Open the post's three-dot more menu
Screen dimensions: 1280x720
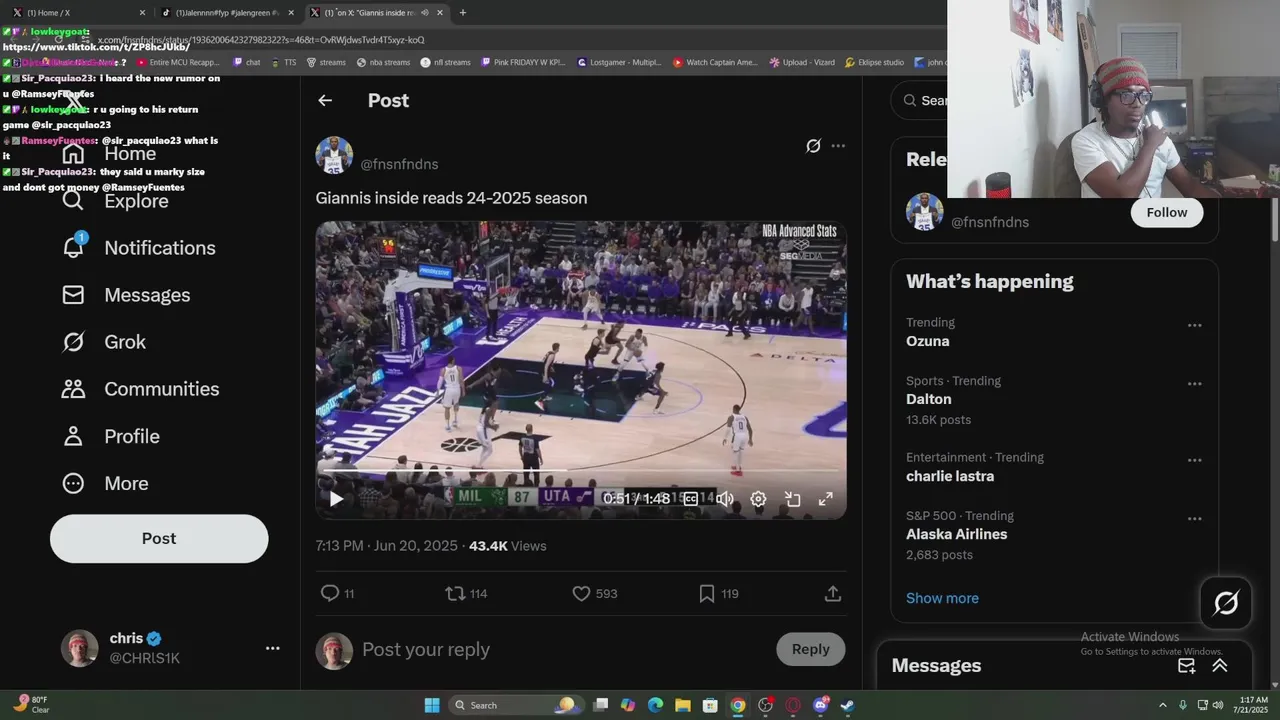(x=838, y=146)
